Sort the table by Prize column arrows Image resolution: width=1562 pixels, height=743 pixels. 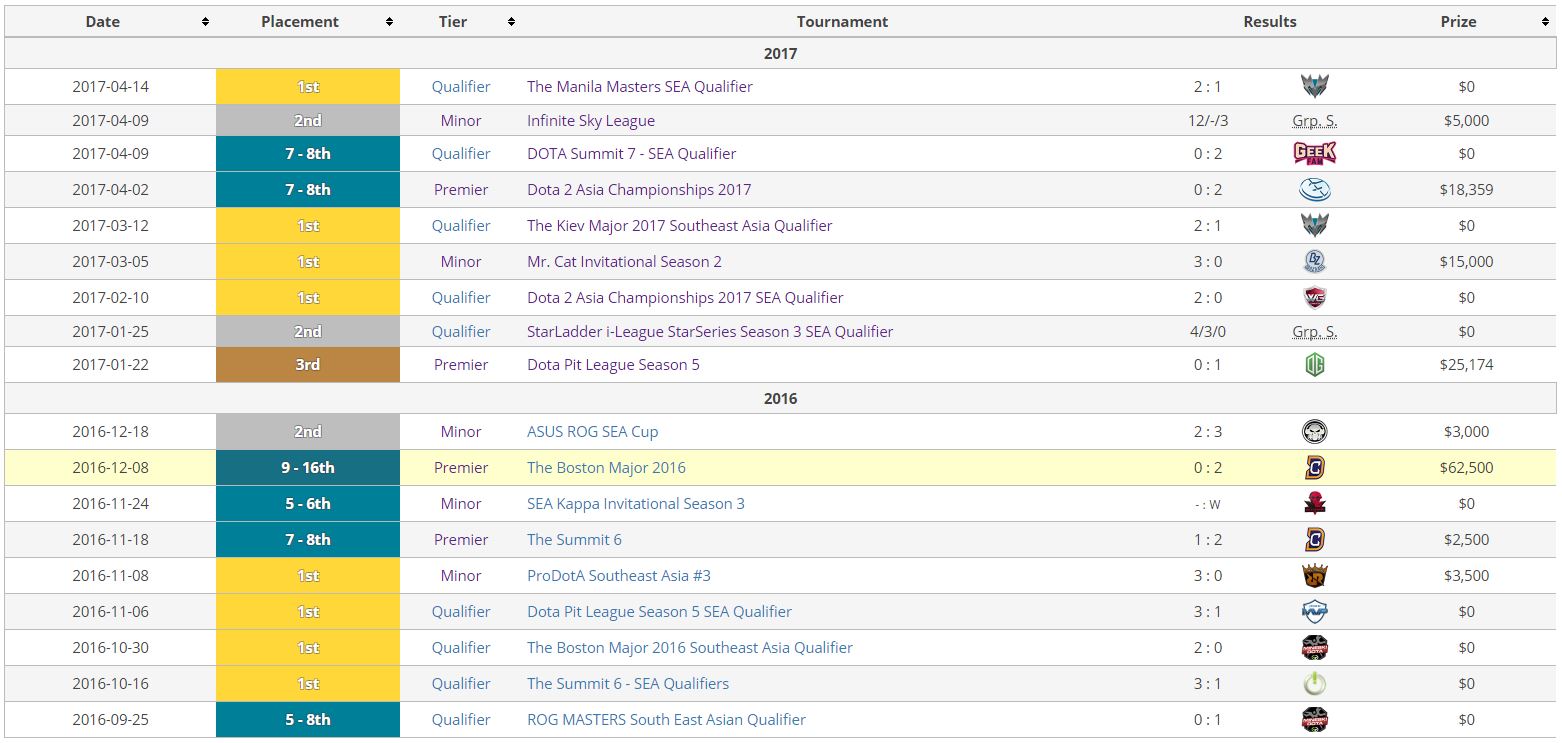click(1545, 22)
